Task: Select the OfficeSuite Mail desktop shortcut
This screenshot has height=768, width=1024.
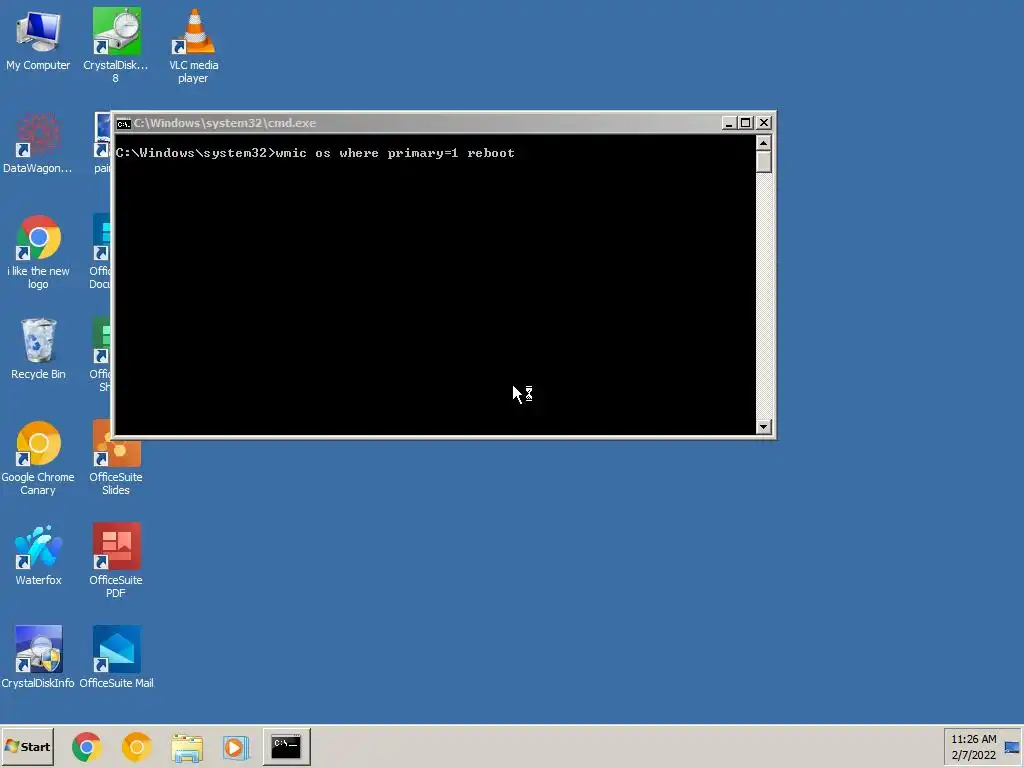Action: pyautogui.click(x=116, y=658)
